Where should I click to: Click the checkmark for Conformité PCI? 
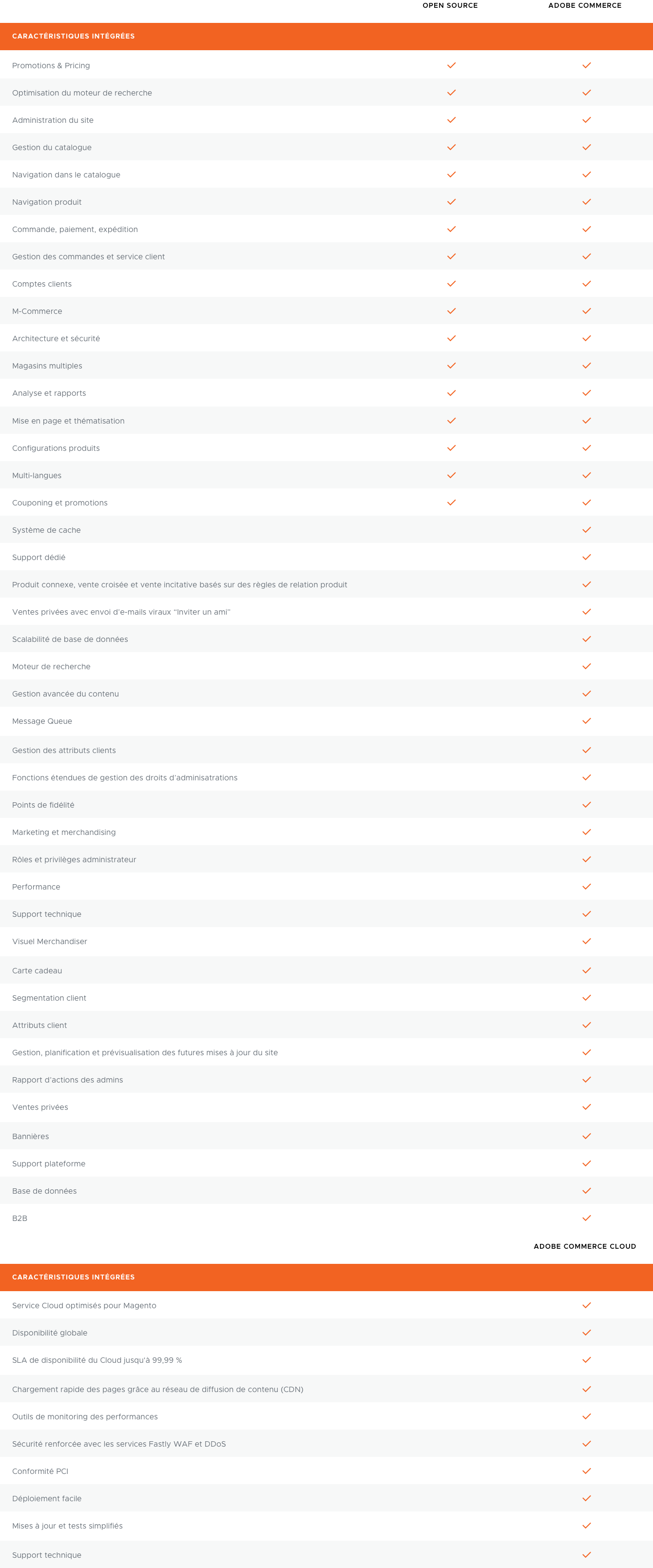coord(586,1471)
